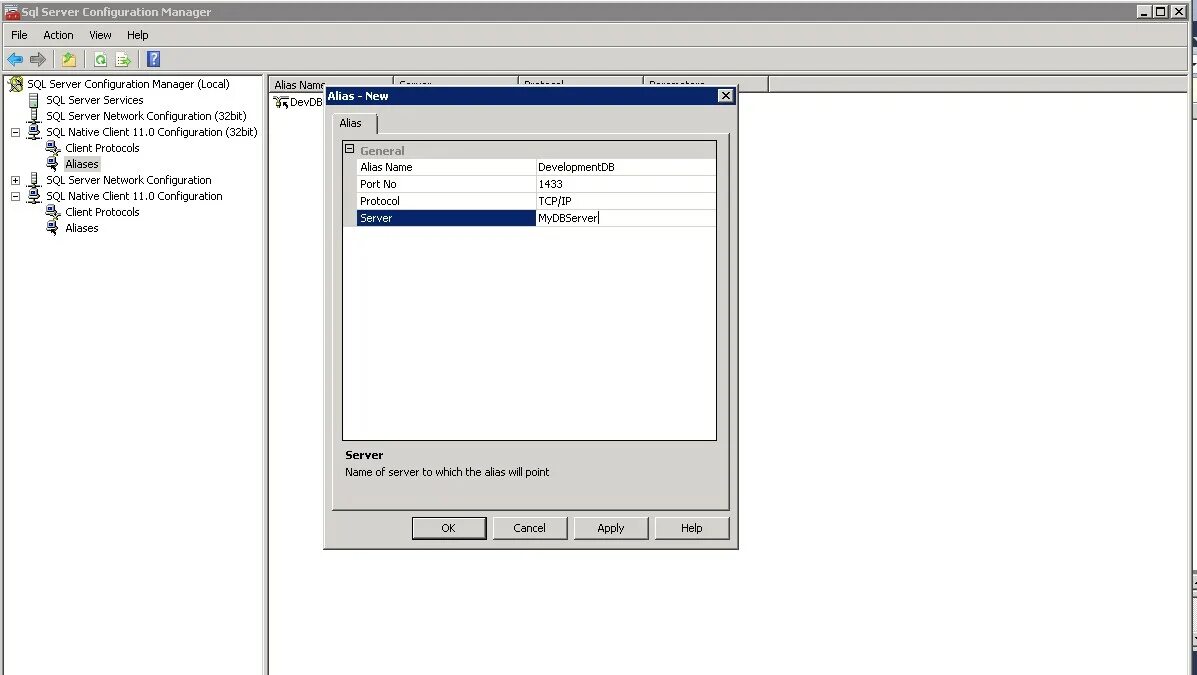Click the SQL Server Services tree icon
Screen dimensions: 1197x675
(34, 100)
